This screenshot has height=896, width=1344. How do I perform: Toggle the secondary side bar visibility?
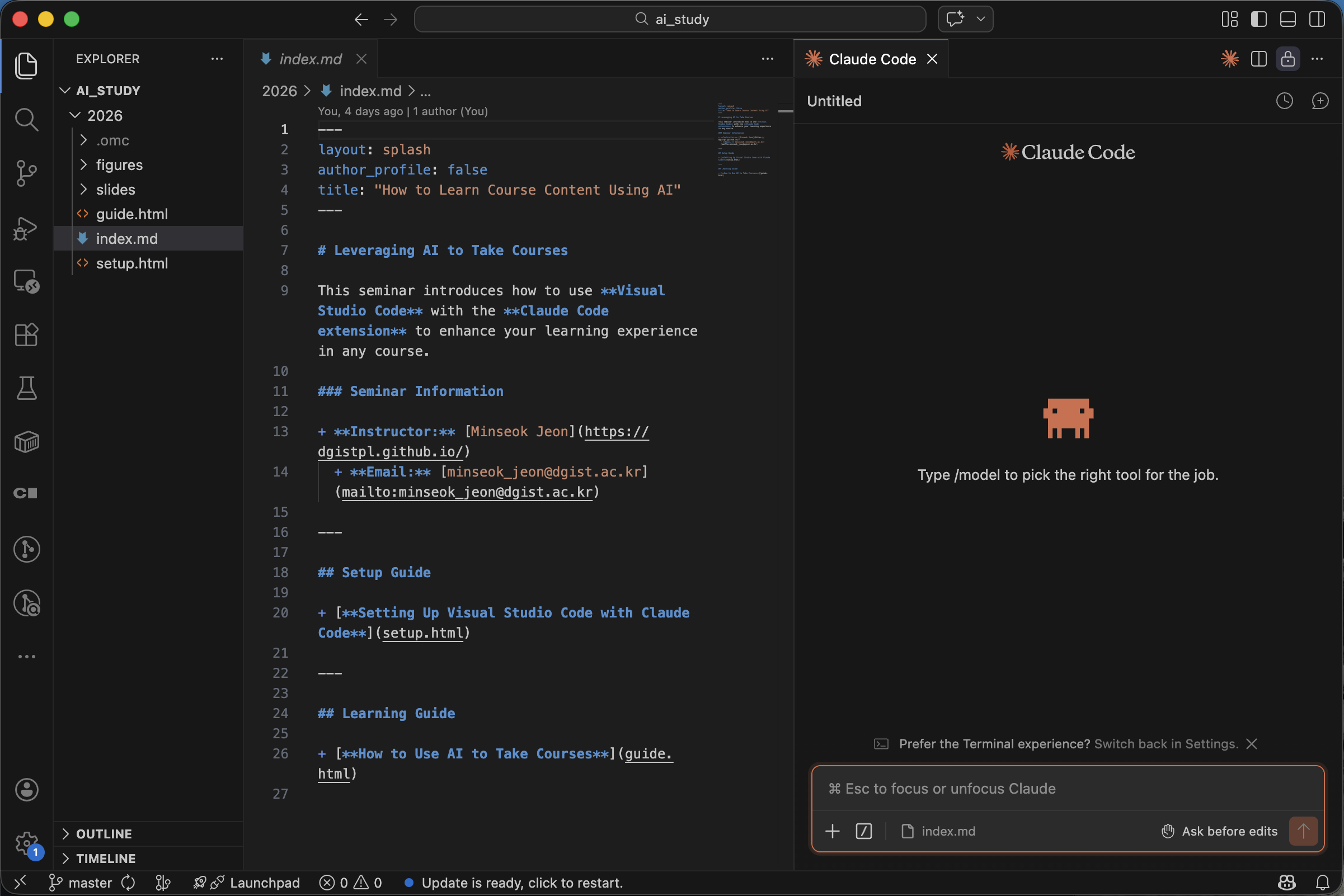[1317, 19]
